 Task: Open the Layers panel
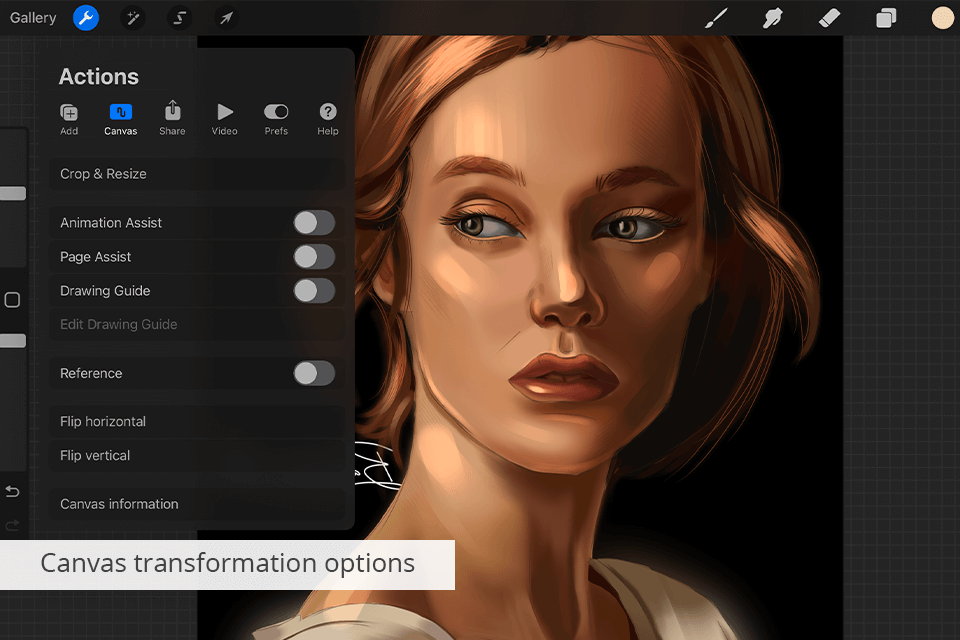(x=886, y=18)
